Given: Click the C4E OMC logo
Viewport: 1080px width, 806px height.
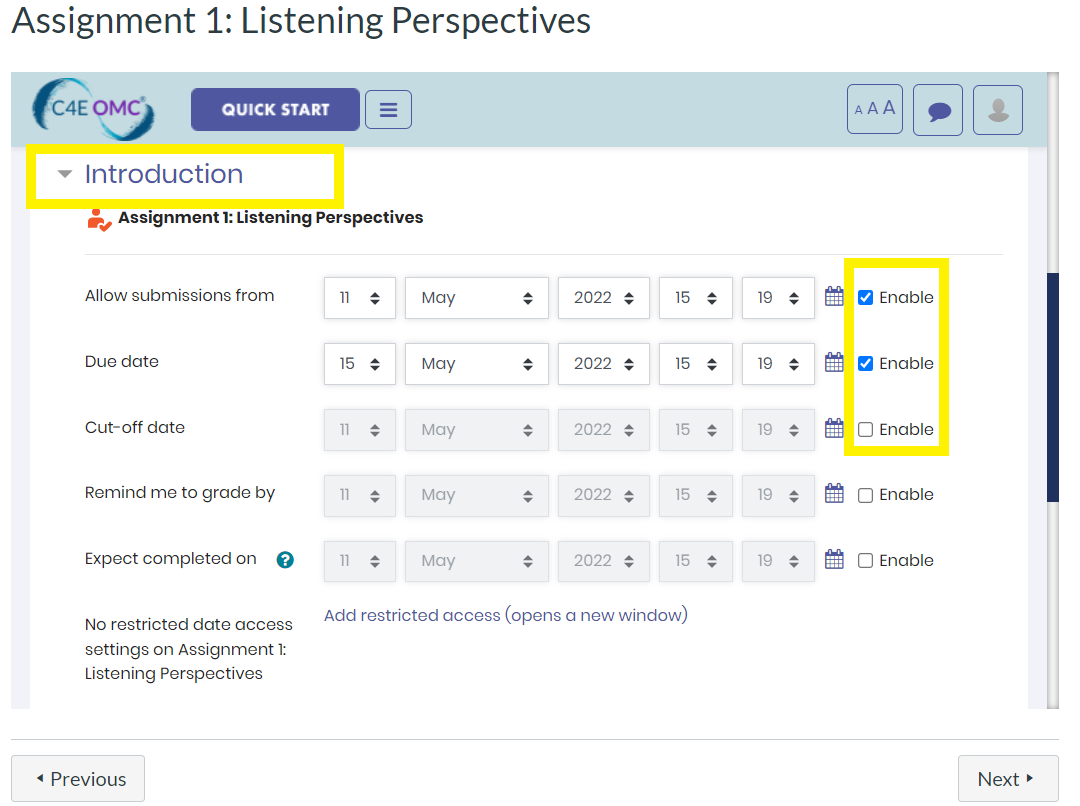Looking at the screenshot, I should click(x=94, y=109).
